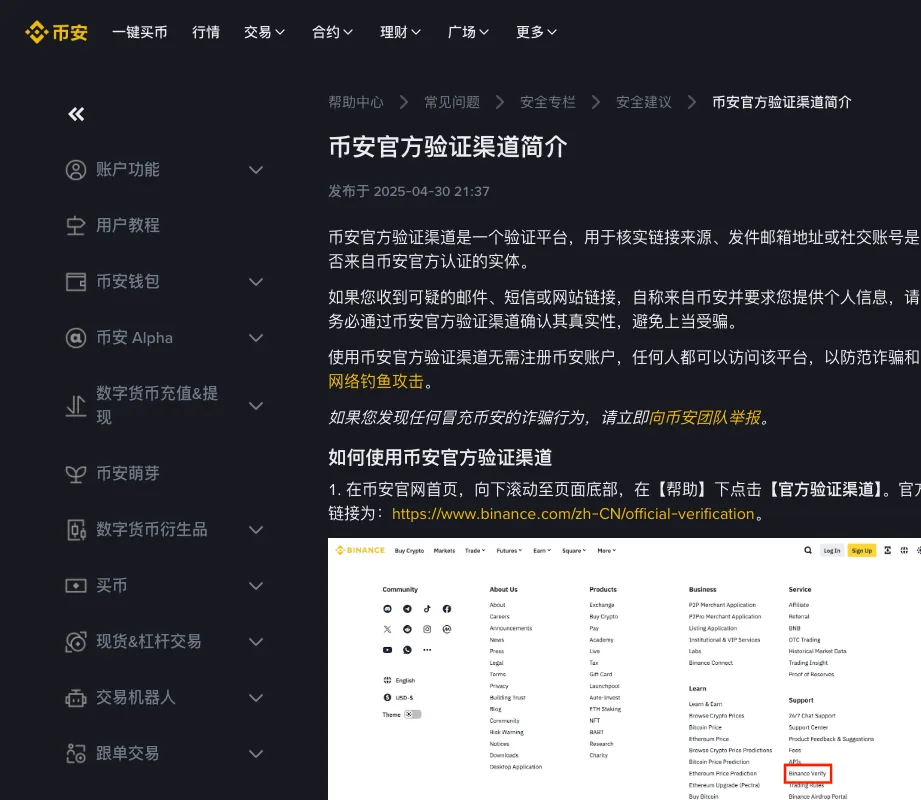Screen dimensions: 921x800
Task: Click the 用户教程 signpost icon
Action: (x=76, y=226)
